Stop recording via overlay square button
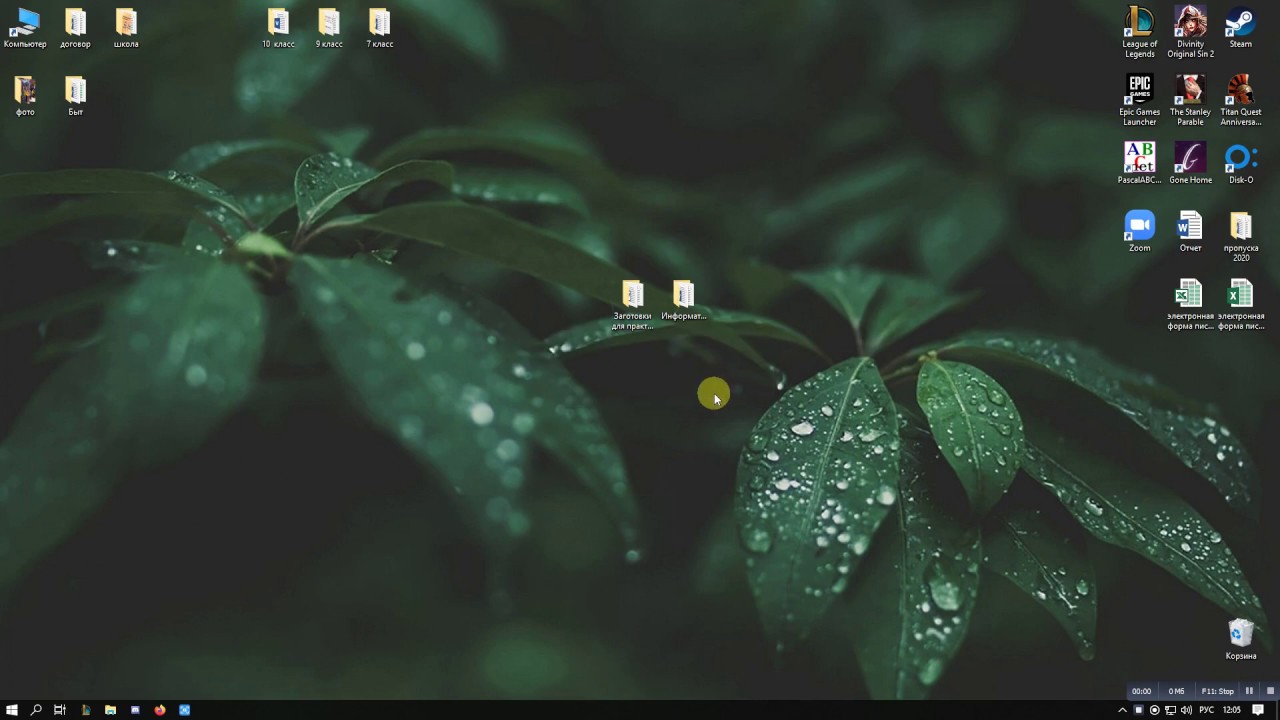This screenshot has width=1280, height=720. 1270,691
